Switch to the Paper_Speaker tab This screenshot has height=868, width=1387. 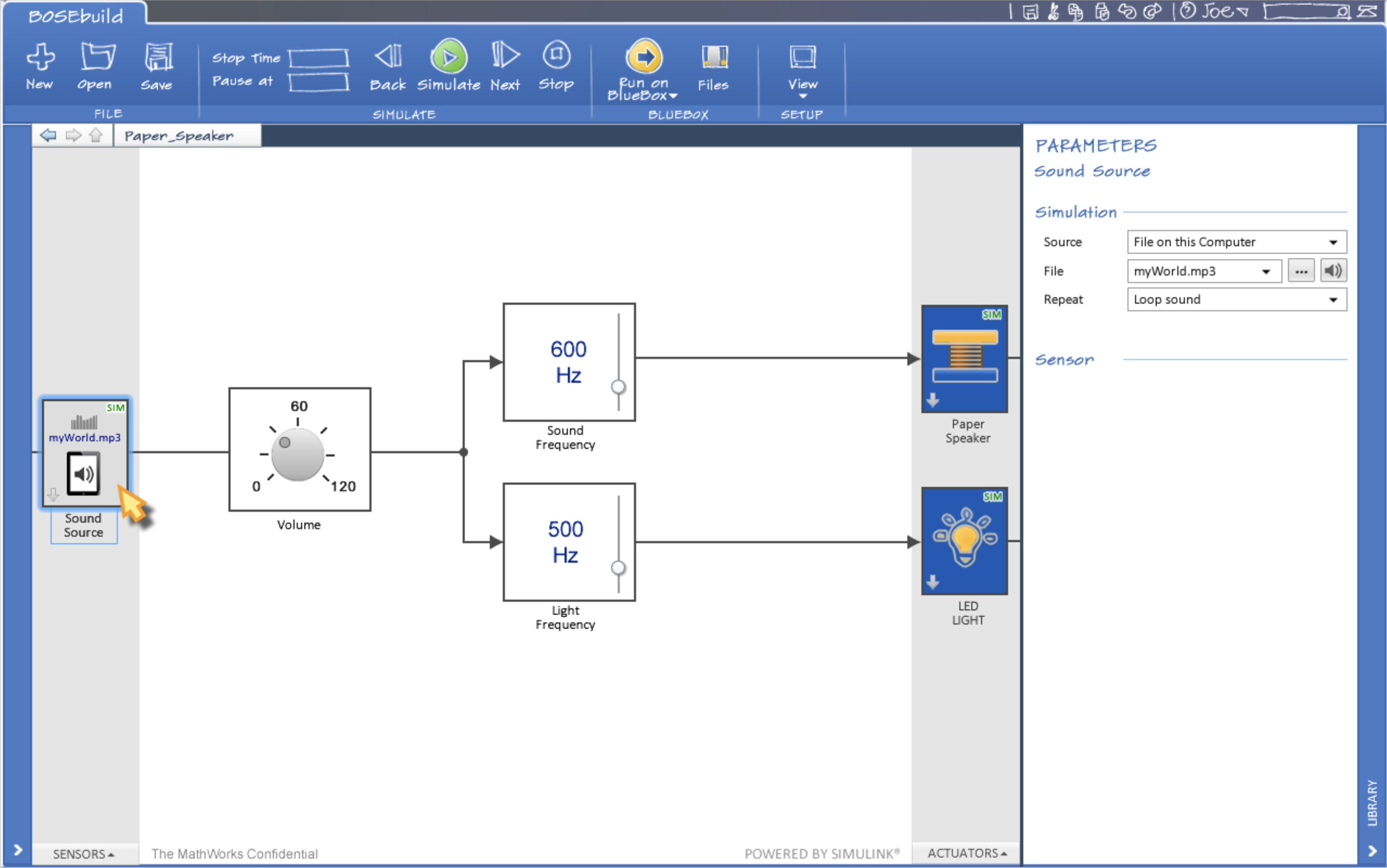coord(179,136)
